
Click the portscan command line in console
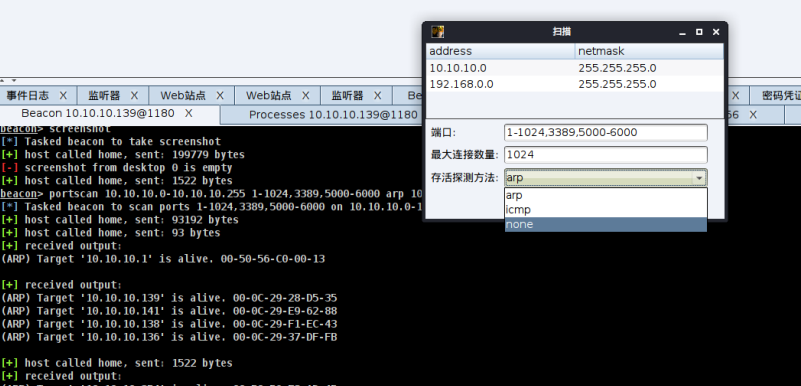tap(211, 194)
